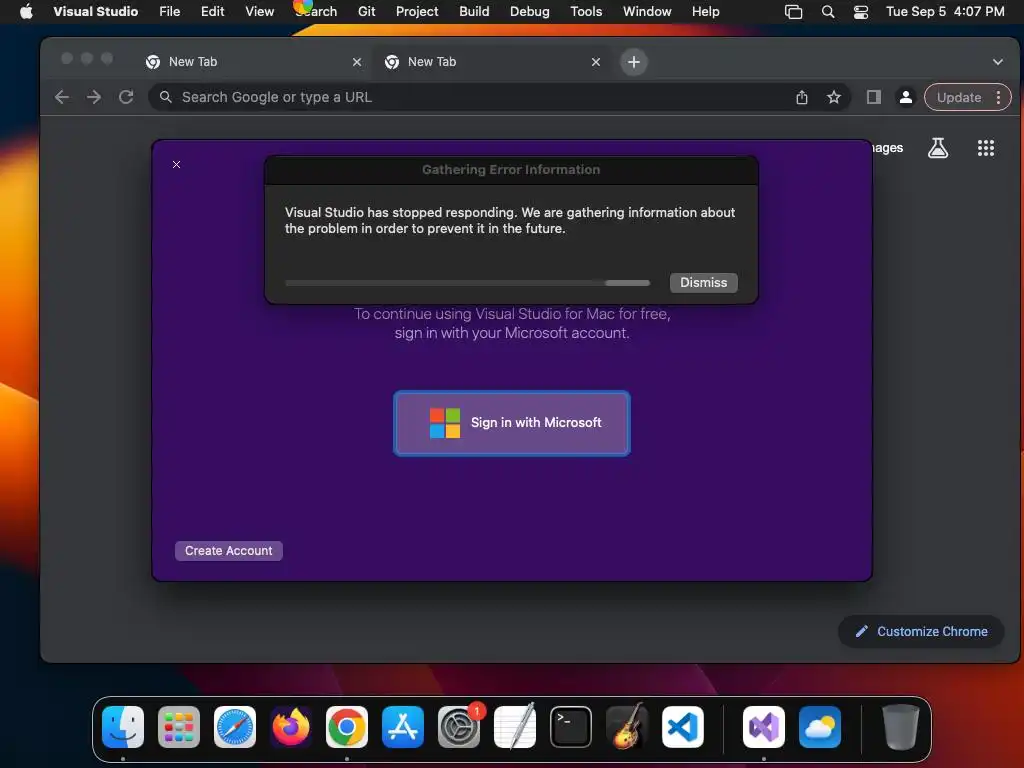The image size is (1024, 768).
Task: Go back in Chrome
Action: pos(62,97)
